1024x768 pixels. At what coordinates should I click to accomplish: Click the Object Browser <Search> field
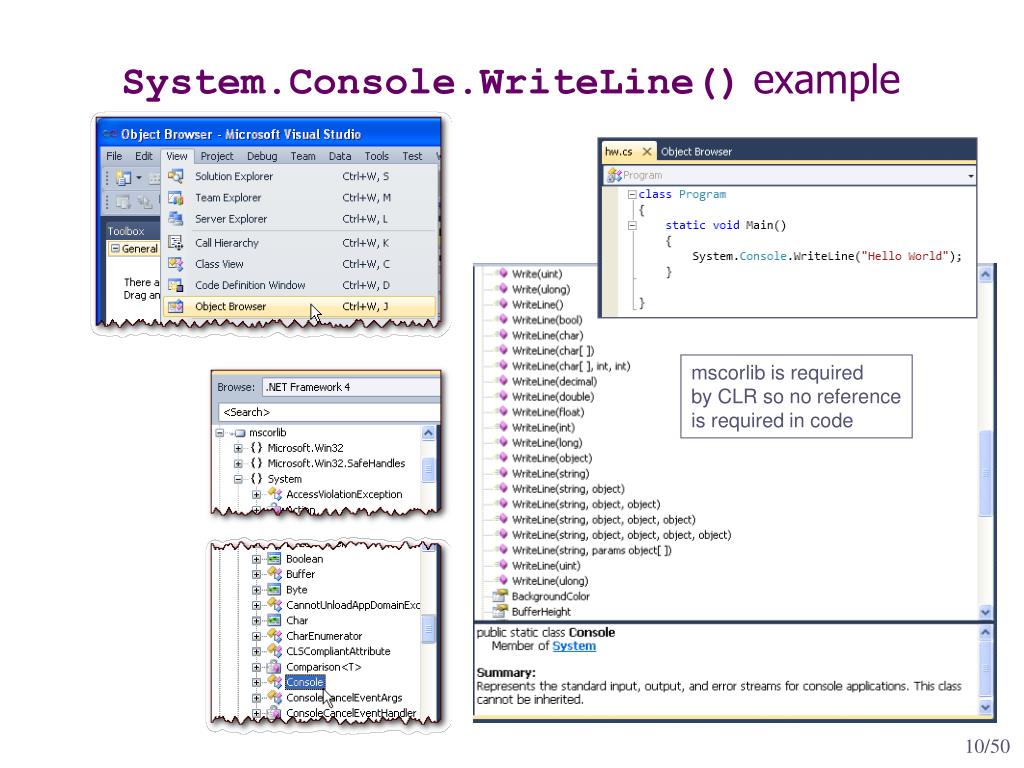pyautogui.click(x=329, y=412)
